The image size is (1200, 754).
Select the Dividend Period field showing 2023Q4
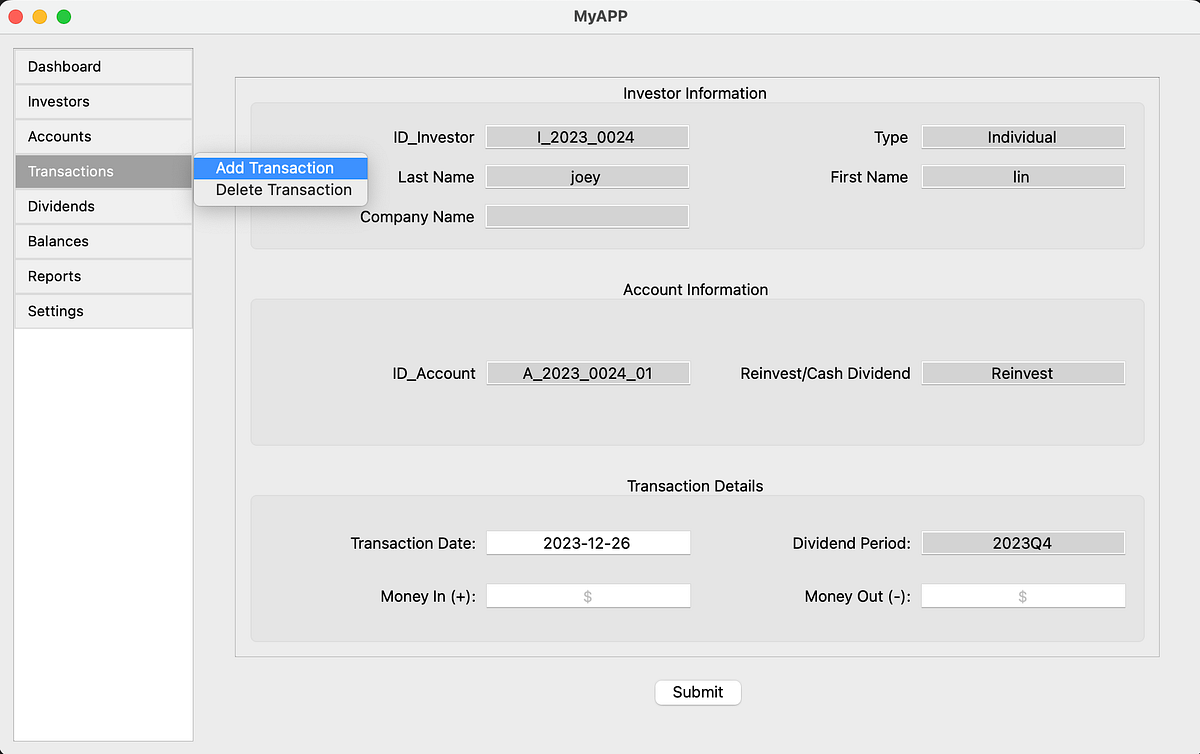pos(1022,542)
